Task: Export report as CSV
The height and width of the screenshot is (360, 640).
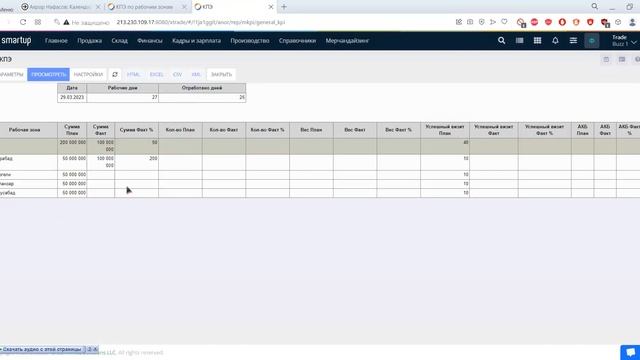Action: (177, 74)
